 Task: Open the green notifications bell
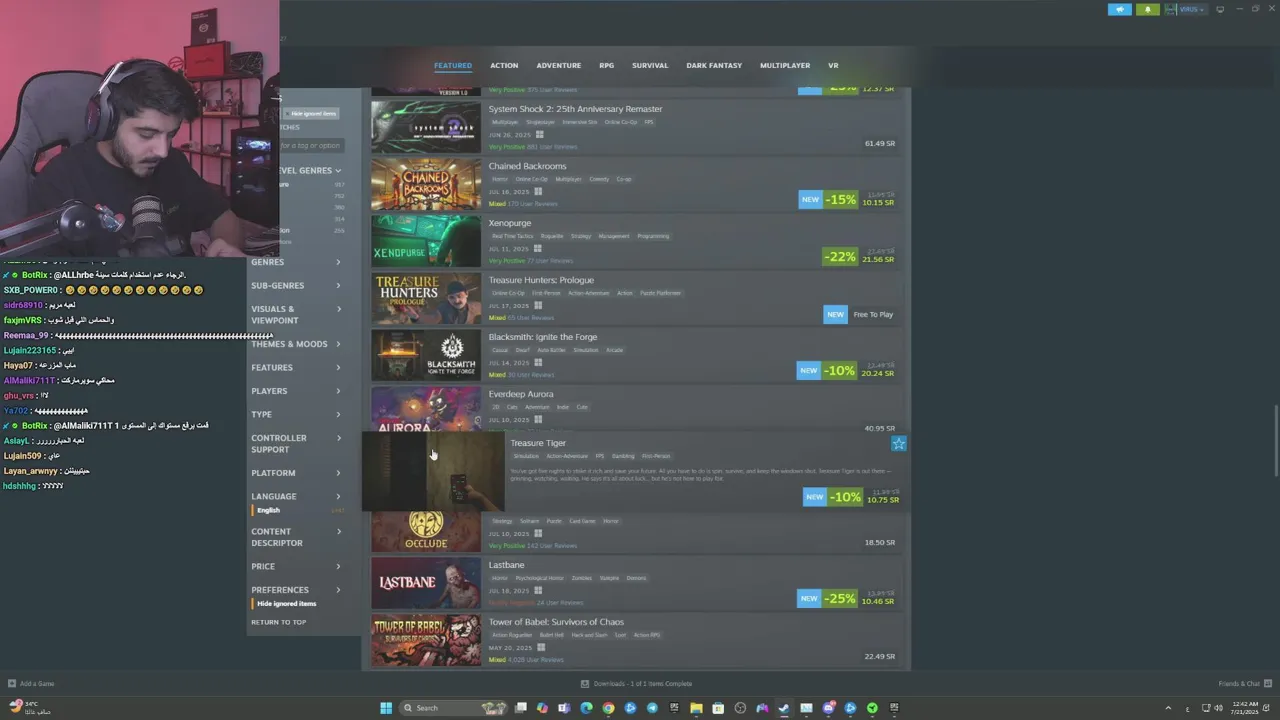(1147, 9)
